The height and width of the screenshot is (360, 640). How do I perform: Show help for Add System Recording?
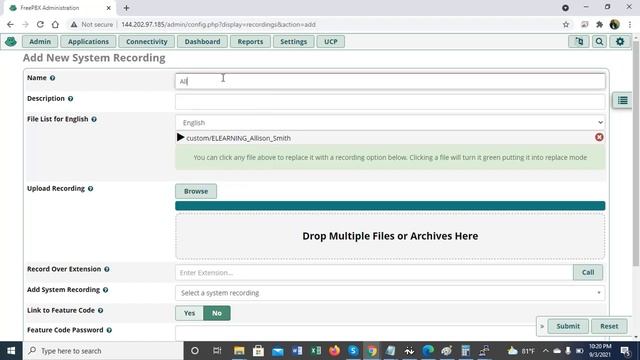[105, 290]
